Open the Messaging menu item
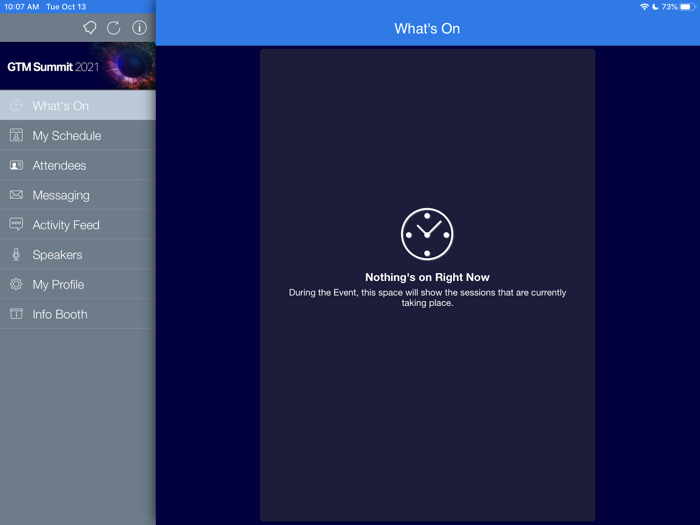 (78, 195)
